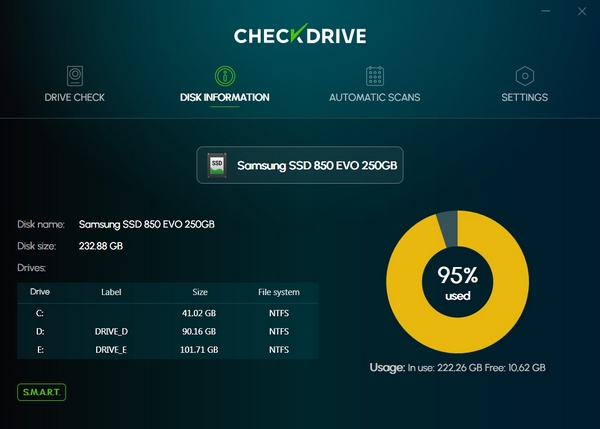Screen dimensions: 600x429
Task: Click the CheckDrive logo
Action: point(300,35)
